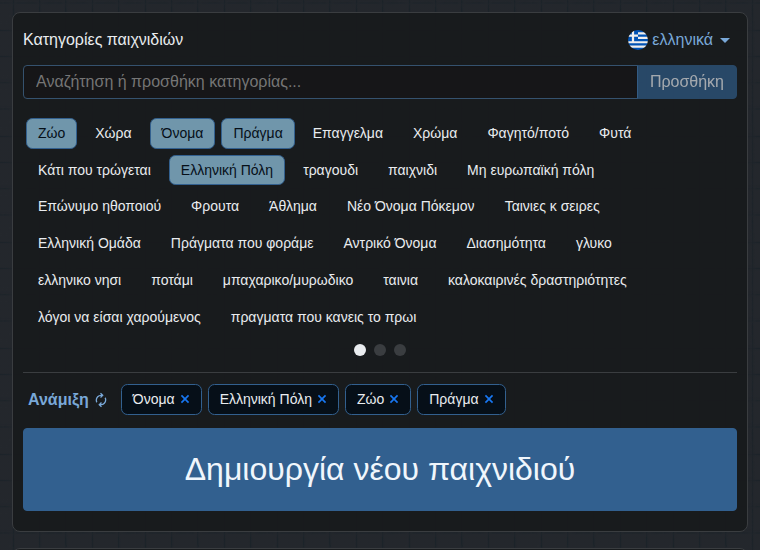This screenshot has height=550, width=760.
Task: Select the Ταινιες κ σειρες category
Action: 552,206
